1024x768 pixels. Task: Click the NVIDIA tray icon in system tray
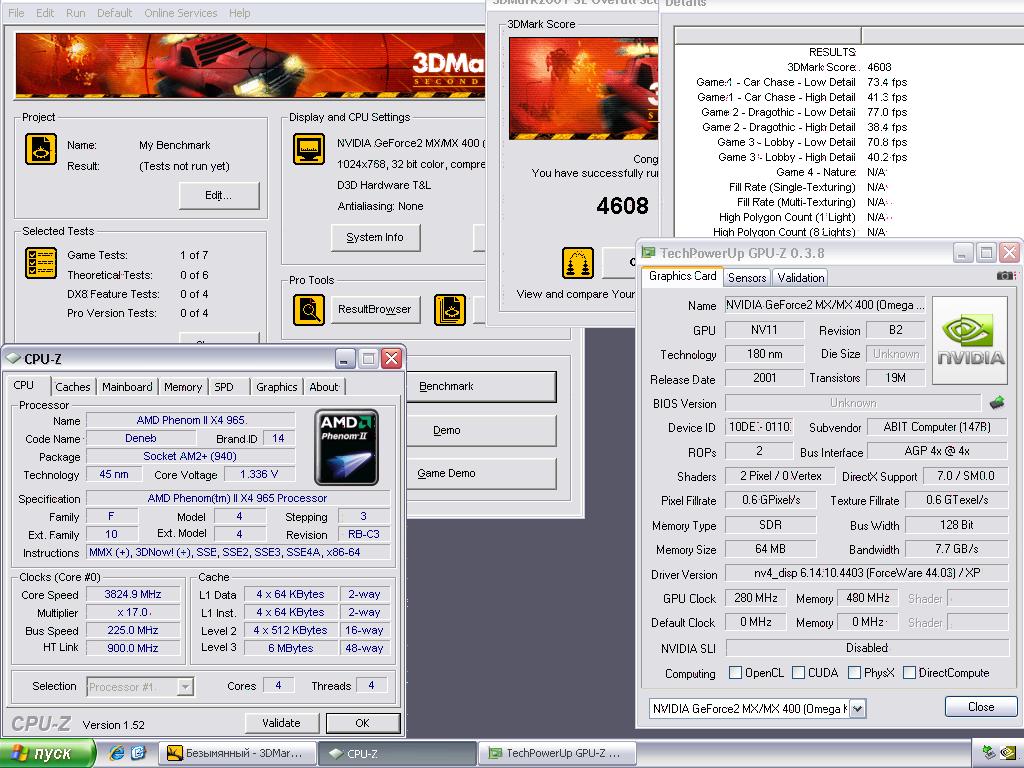point(1008,753)
